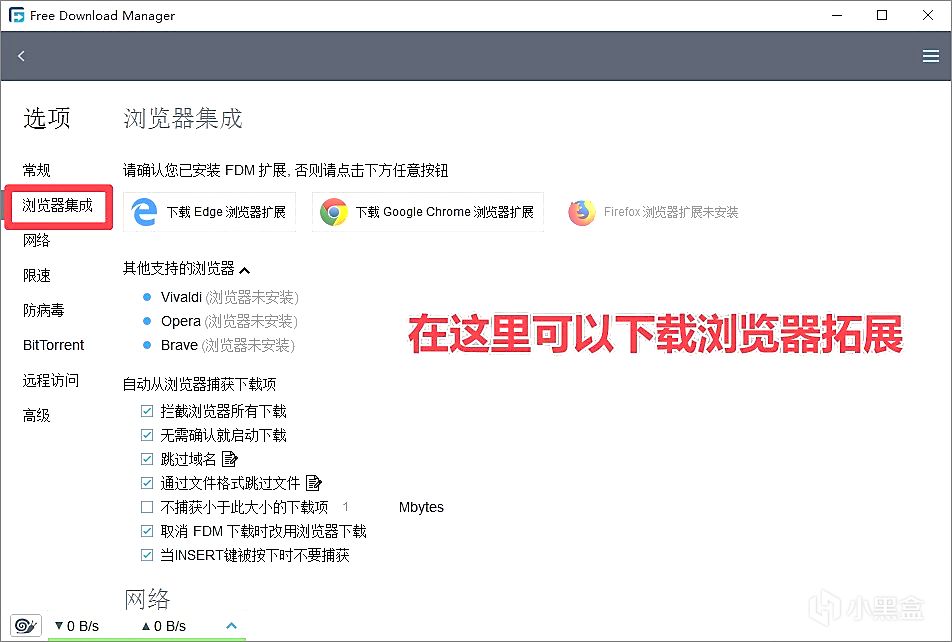
Task: Enable 不捕获小于此大小的下载项
Action: tap(146, 507)
